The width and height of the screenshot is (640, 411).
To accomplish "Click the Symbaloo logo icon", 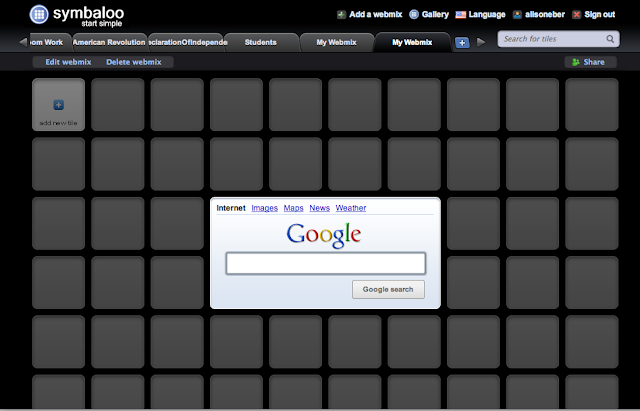I will click(39, 14).
